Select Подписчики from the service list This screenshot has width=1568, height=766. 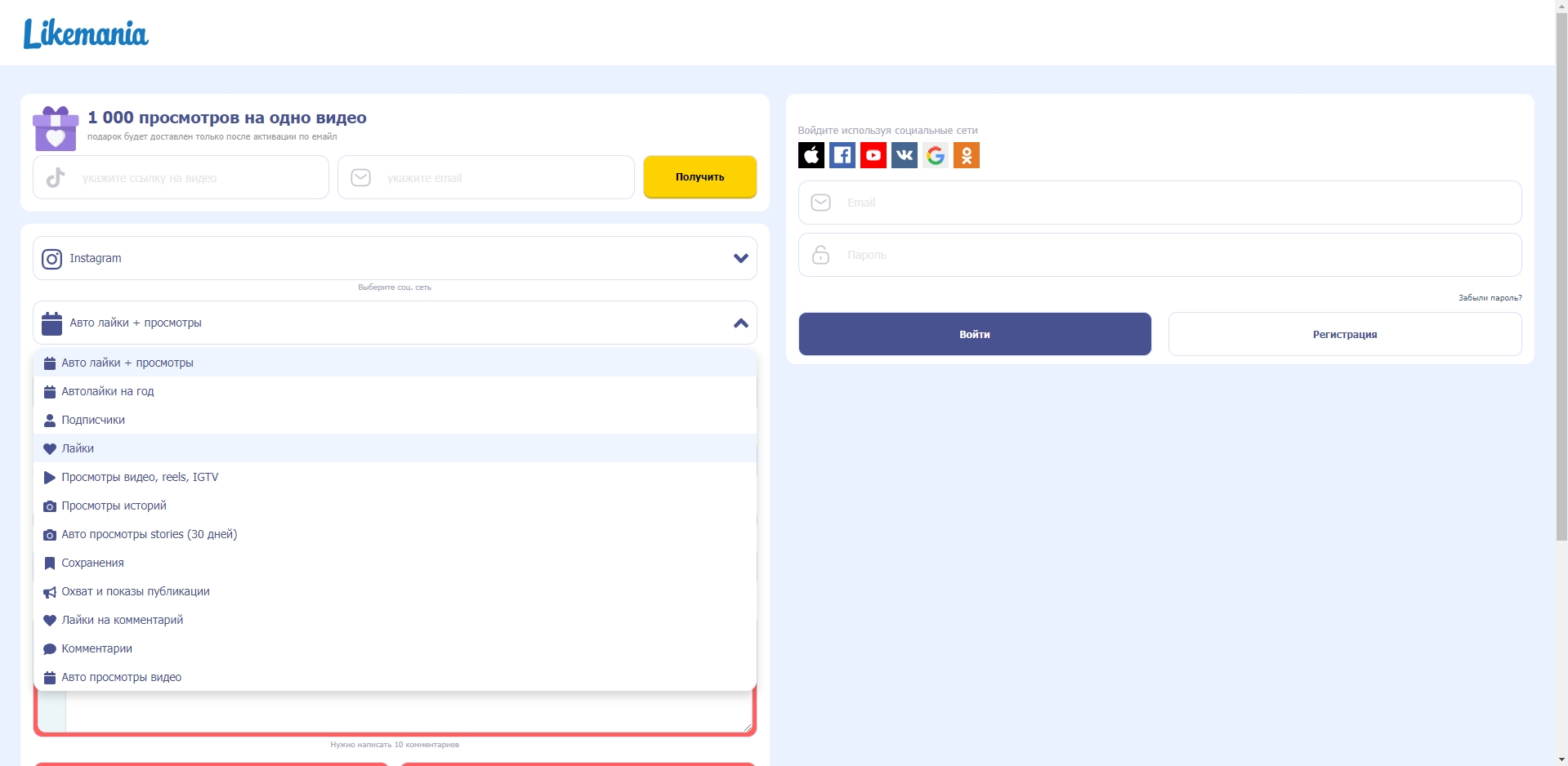(x=395, y=420)
